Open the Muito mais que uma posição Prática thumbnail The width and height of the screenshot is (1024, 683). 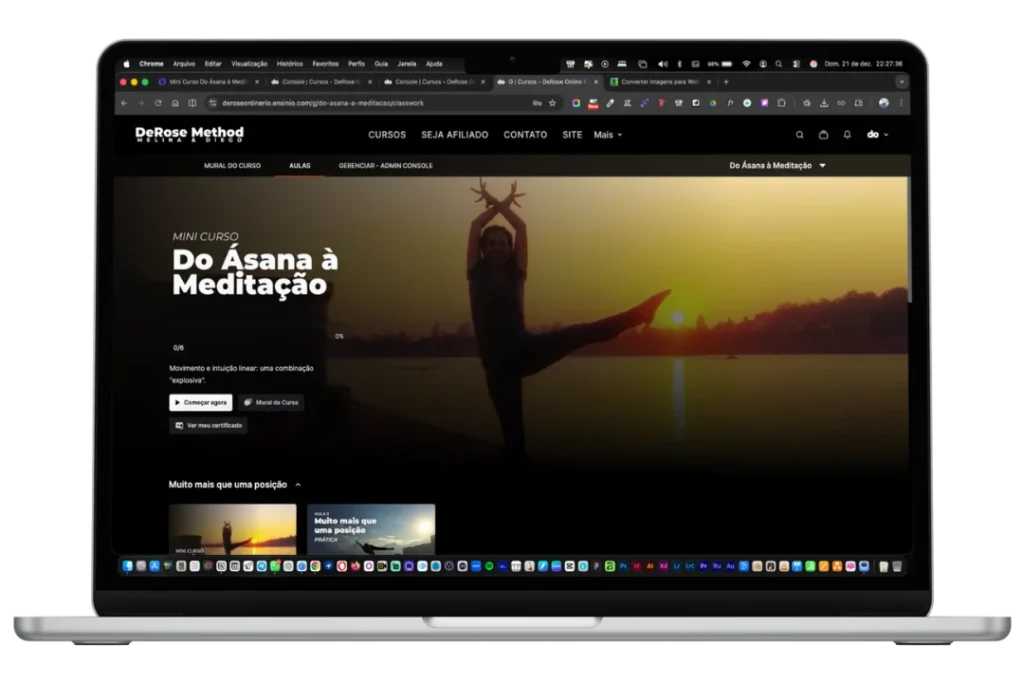[x=371, y=530]
